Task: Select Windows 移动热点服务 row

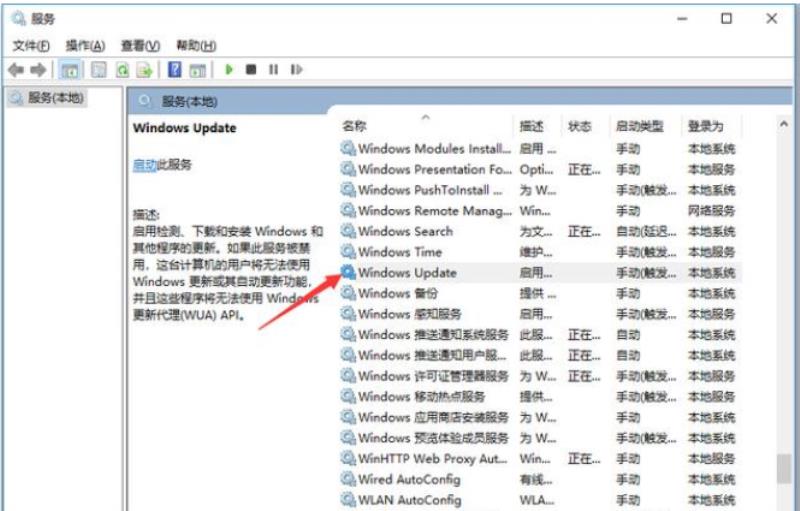Action: tap(539, 397)
